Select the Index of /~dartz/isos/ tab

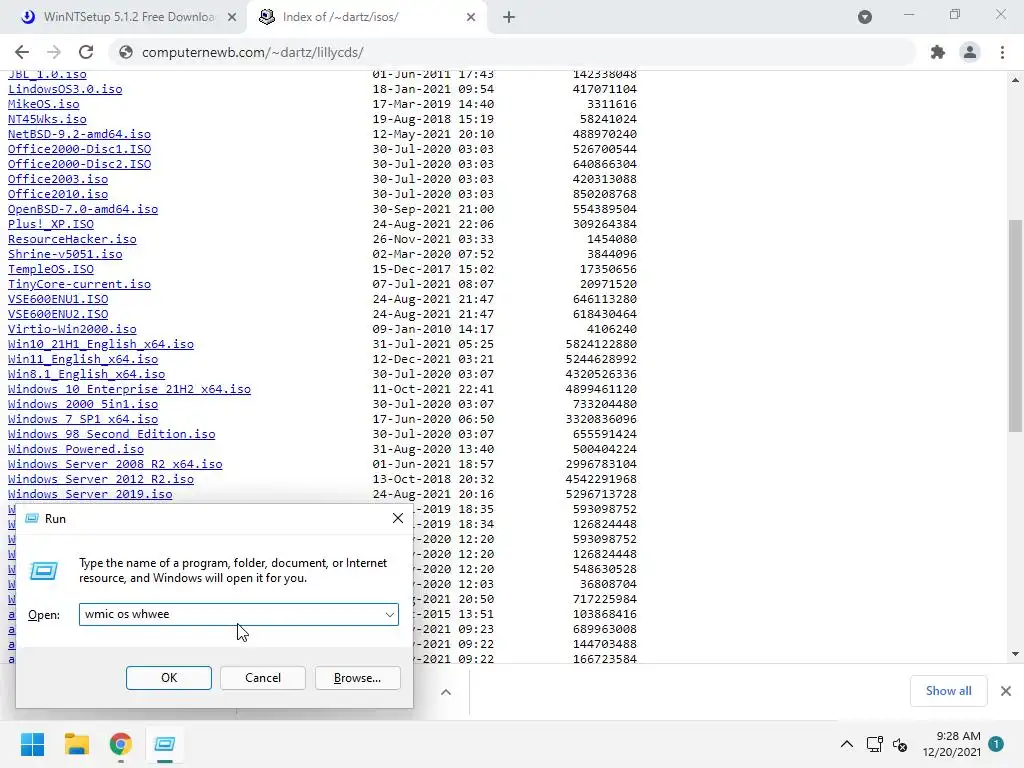click(x=366, y=17)
